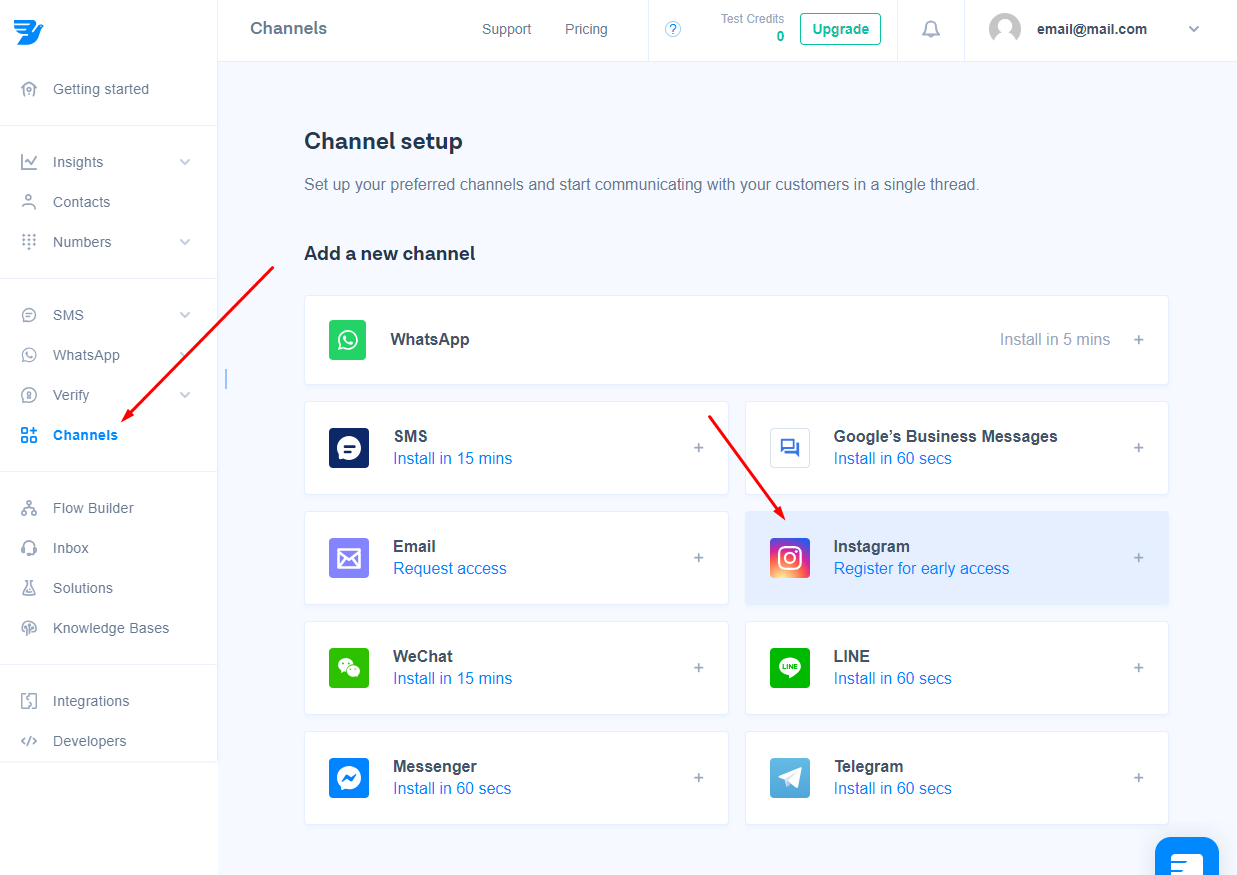The height and width of the screenshot is (875, 1237).
Task: Click WhatsApp Install in 5 mins text
Action: (x=1055, y=340)
